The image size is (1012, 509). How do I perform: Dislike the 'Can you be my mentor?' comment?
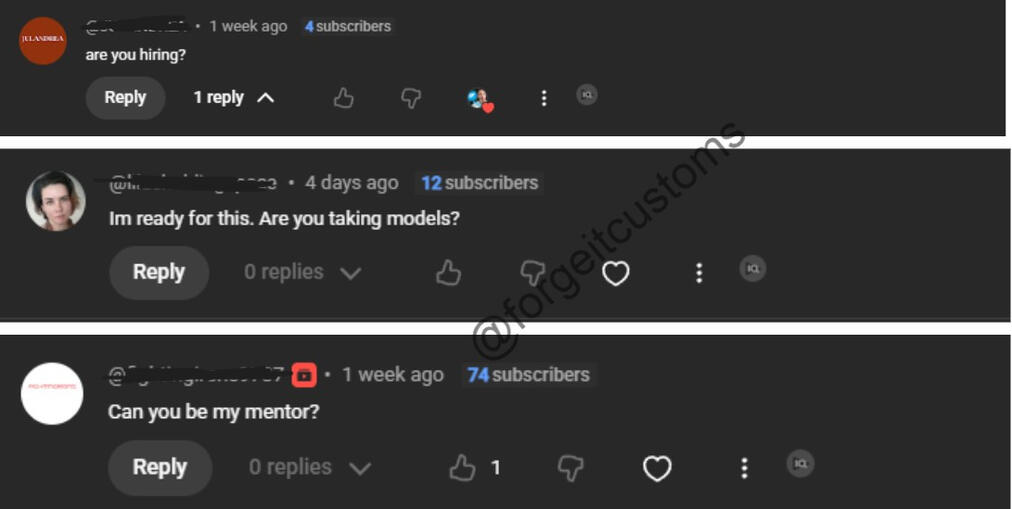[571, 468]
